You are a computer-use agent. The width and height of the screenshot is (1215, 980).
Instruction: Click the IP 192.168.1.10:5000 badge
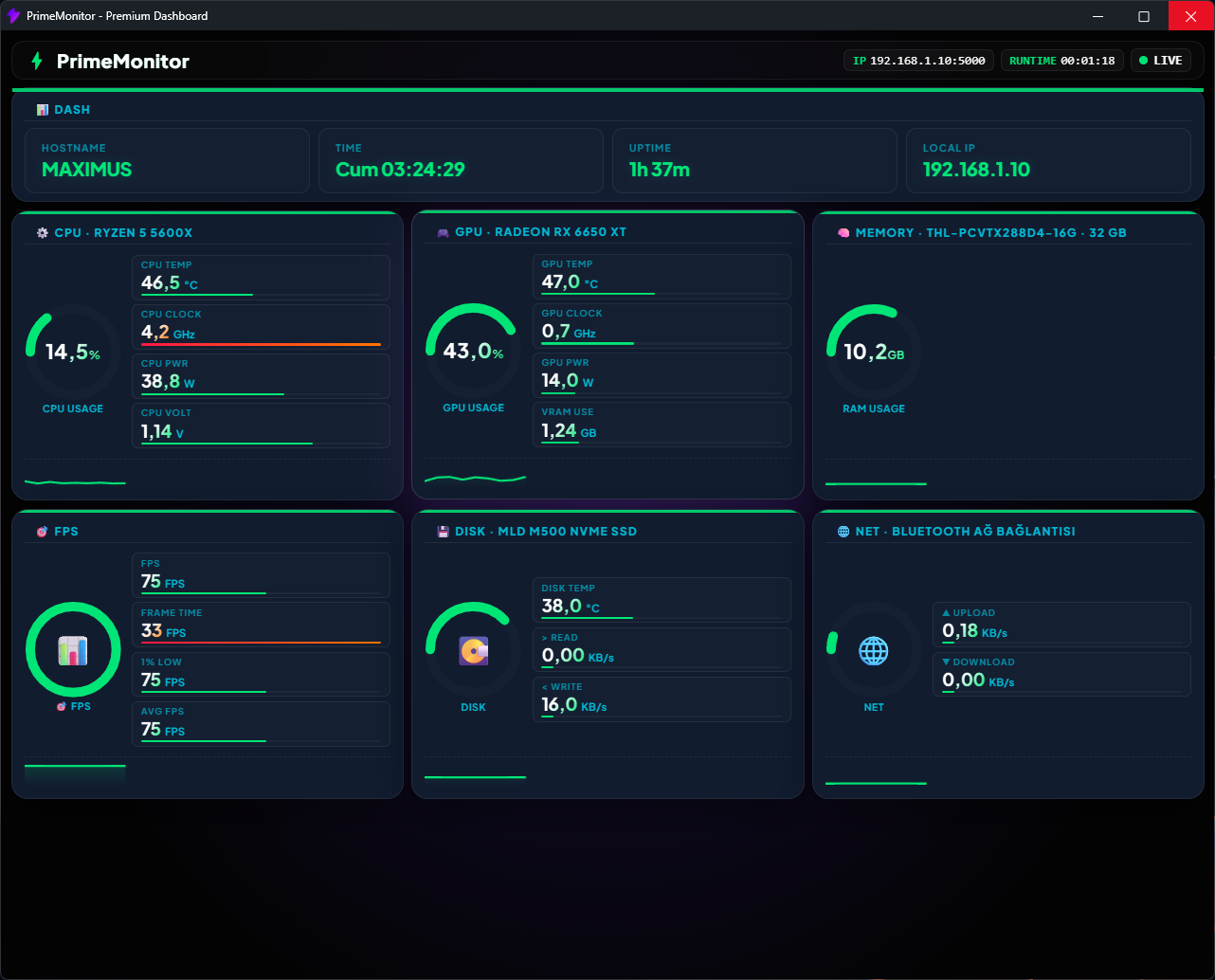[919, 61]
